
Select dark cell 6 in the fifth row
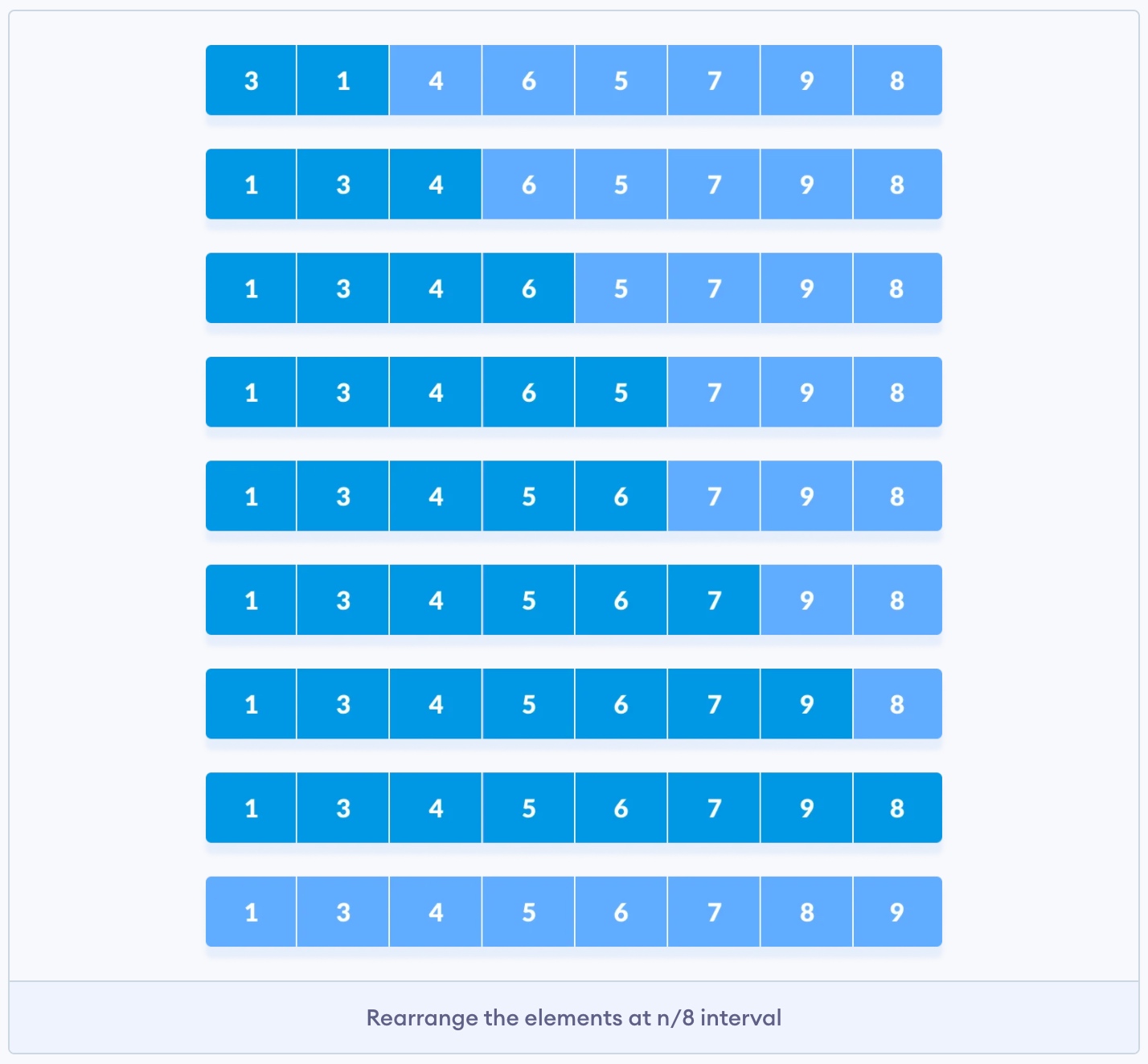(621, 497)
